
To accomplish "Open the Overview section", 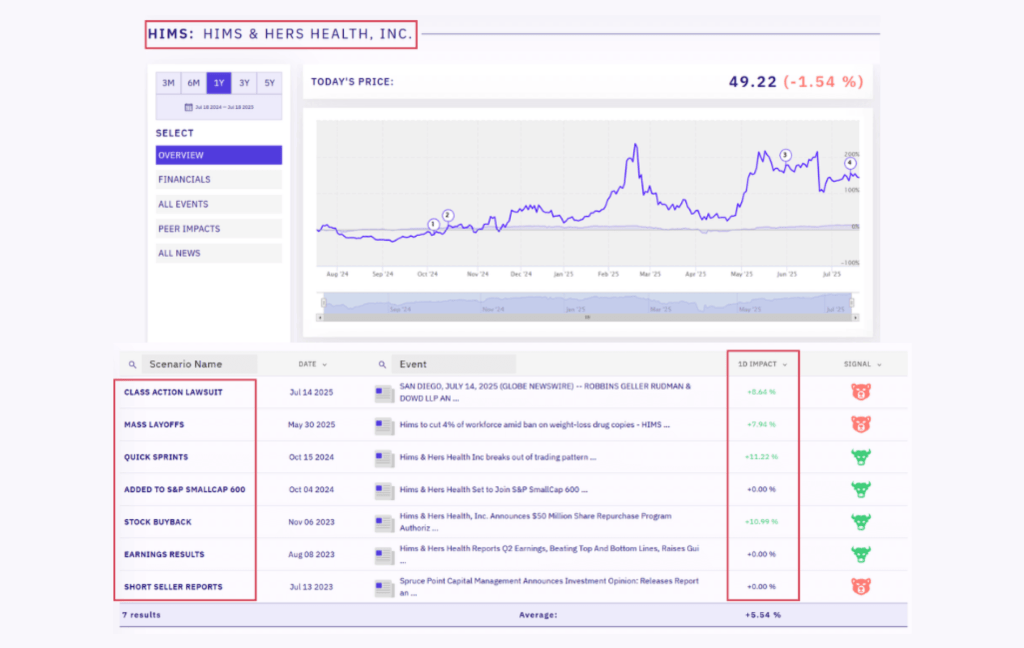I will [219, 155].
